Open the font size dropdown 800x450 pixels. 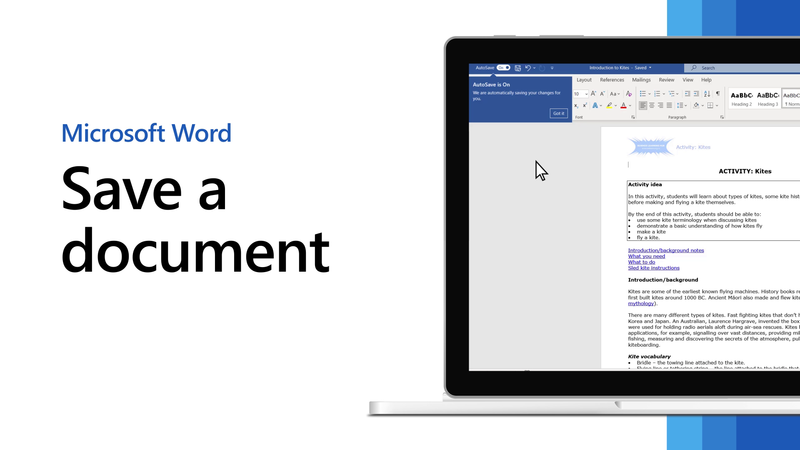coord(588,93)
